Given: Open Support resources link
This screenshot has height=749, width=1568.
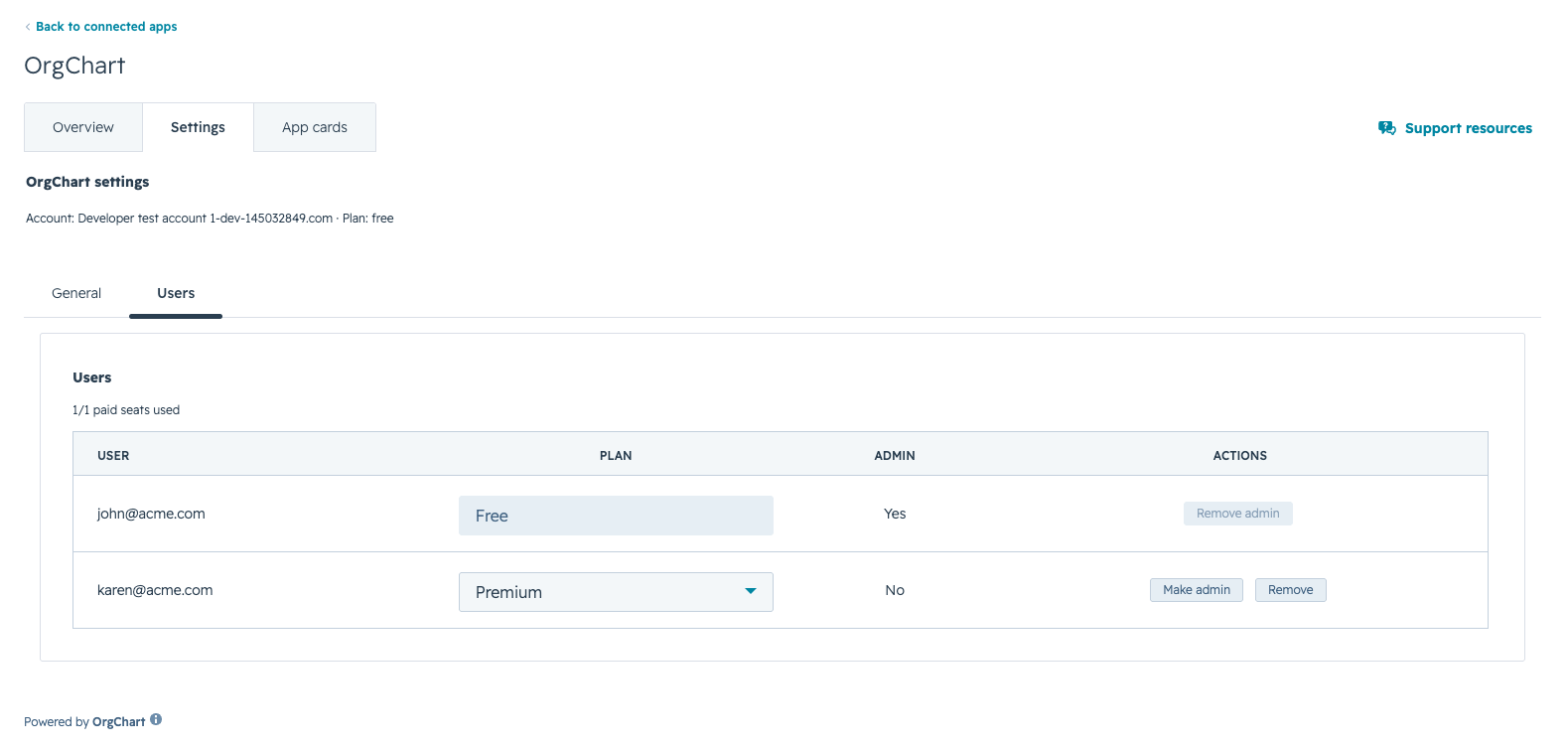Looking at the screenshot, I should tap(1468, 128).
